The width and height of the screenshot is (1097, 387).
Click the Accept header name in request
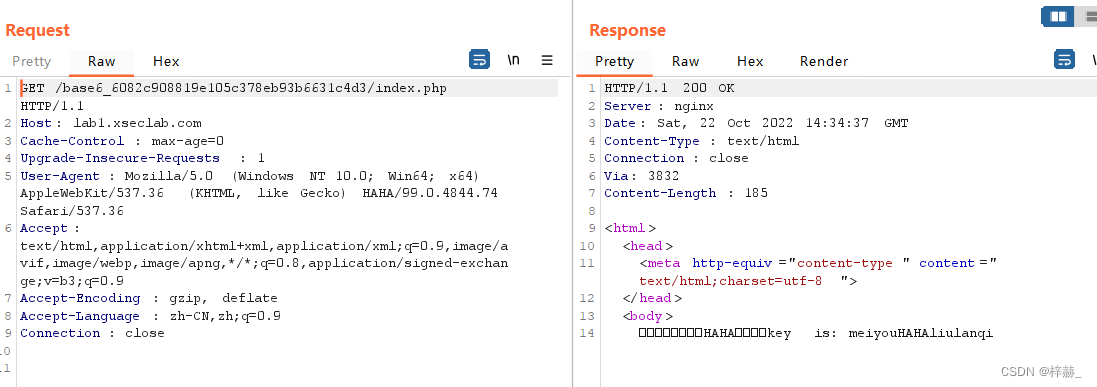(44, 228)
